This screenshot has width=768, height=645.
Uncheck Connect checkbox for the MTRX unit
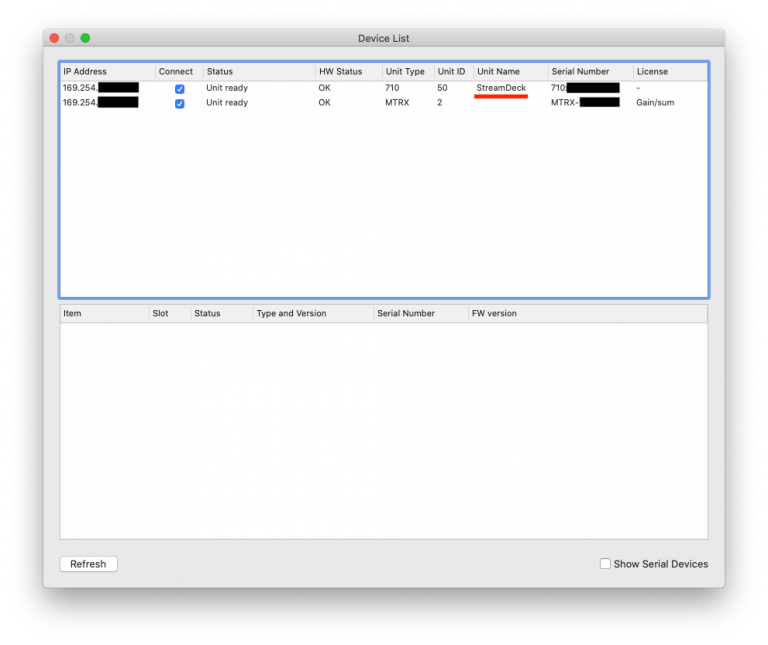[x=180, y=104]
